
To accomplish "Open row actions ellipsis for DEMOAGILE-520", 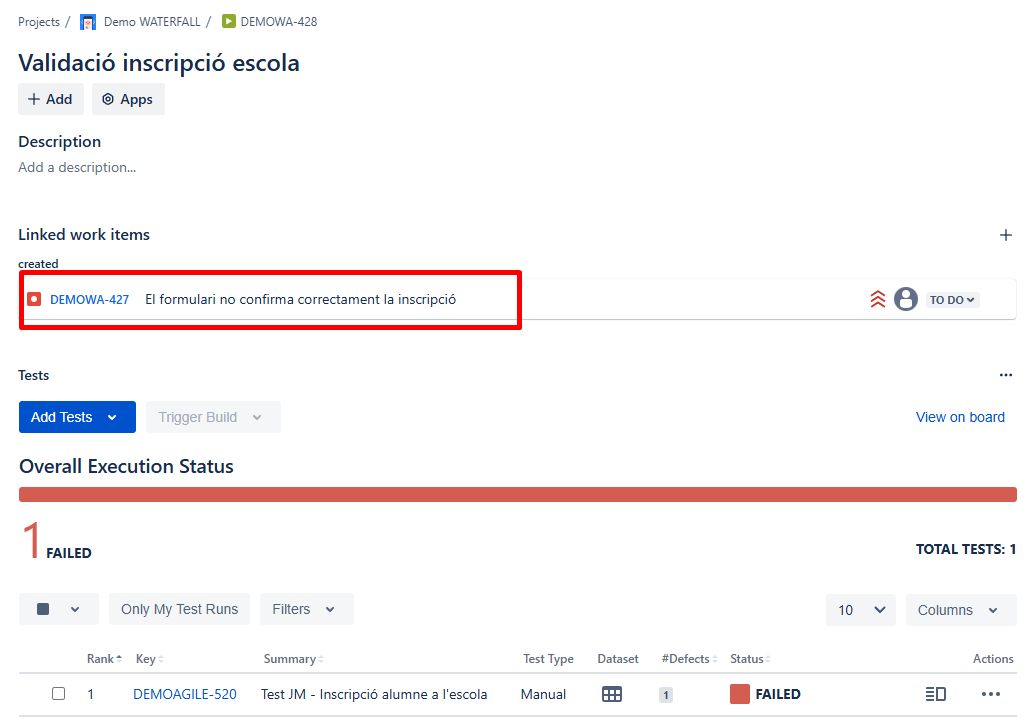I will coord(991,694).
